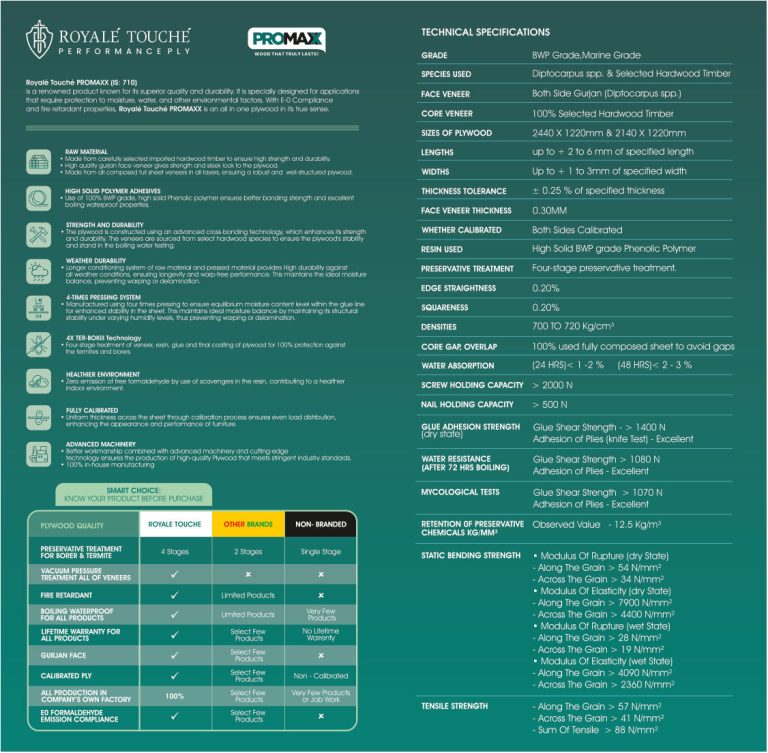Click the STATIC BENDING STRENGTH label
The width and height of the screenshot is (768, 753).
click(x=471, y=556)
